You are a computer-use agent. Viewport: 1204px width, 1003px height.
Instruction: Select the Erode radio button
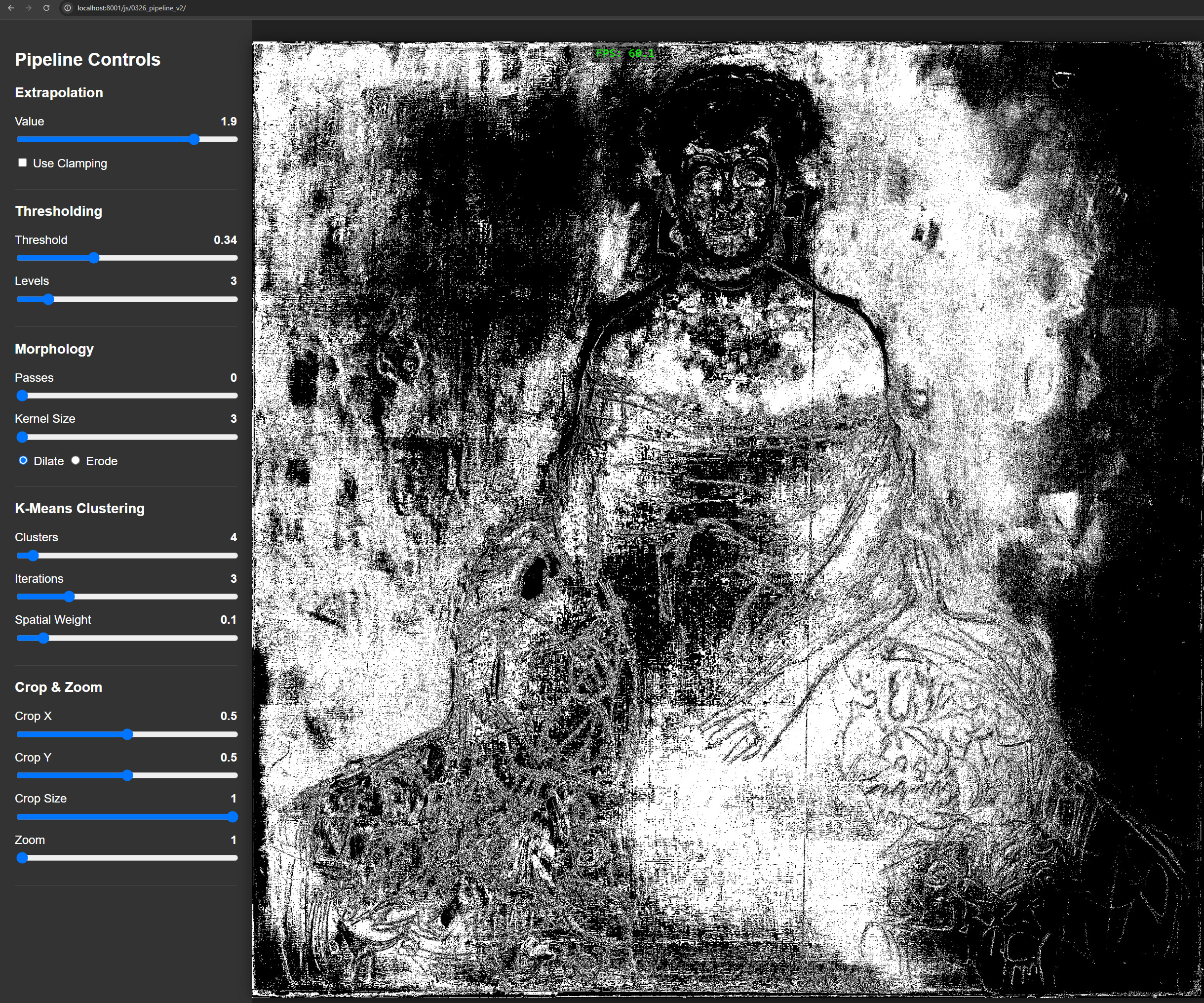click(76, 460)
